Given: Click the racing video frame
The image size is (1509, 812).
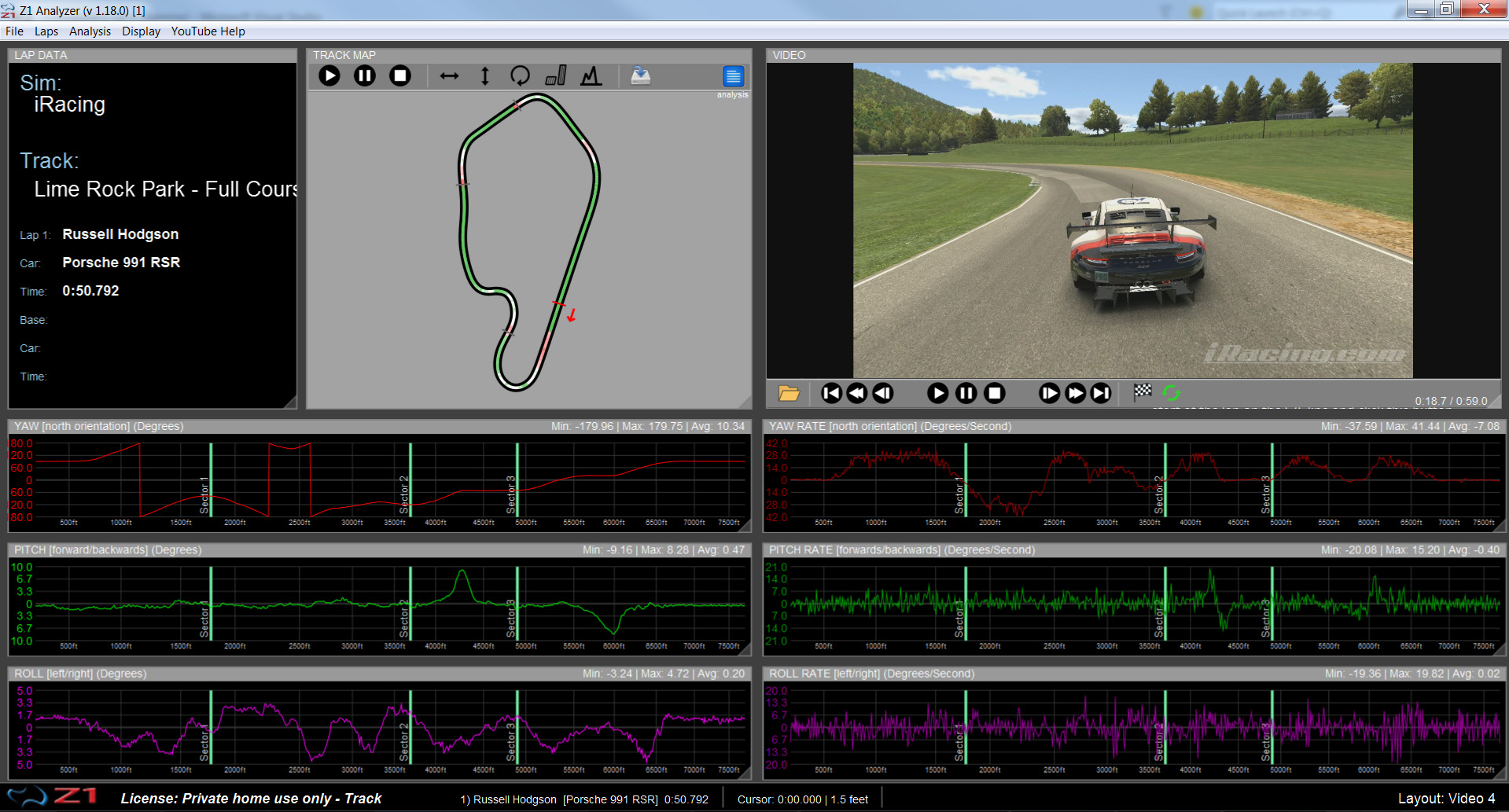Looking at the screenshot, I should (1132, 220).
